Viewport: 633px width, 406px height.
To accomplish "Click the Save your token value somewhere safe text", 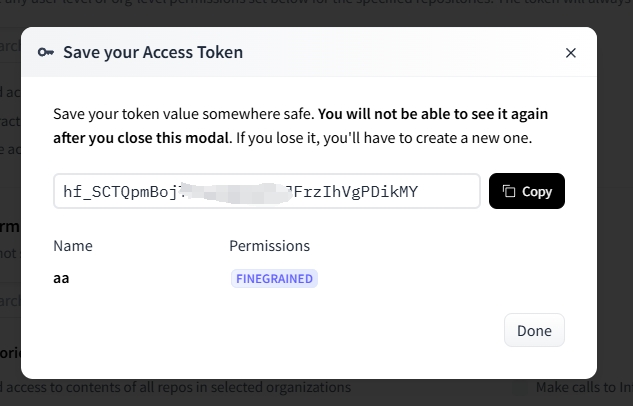I will click(x=184, y=114).
